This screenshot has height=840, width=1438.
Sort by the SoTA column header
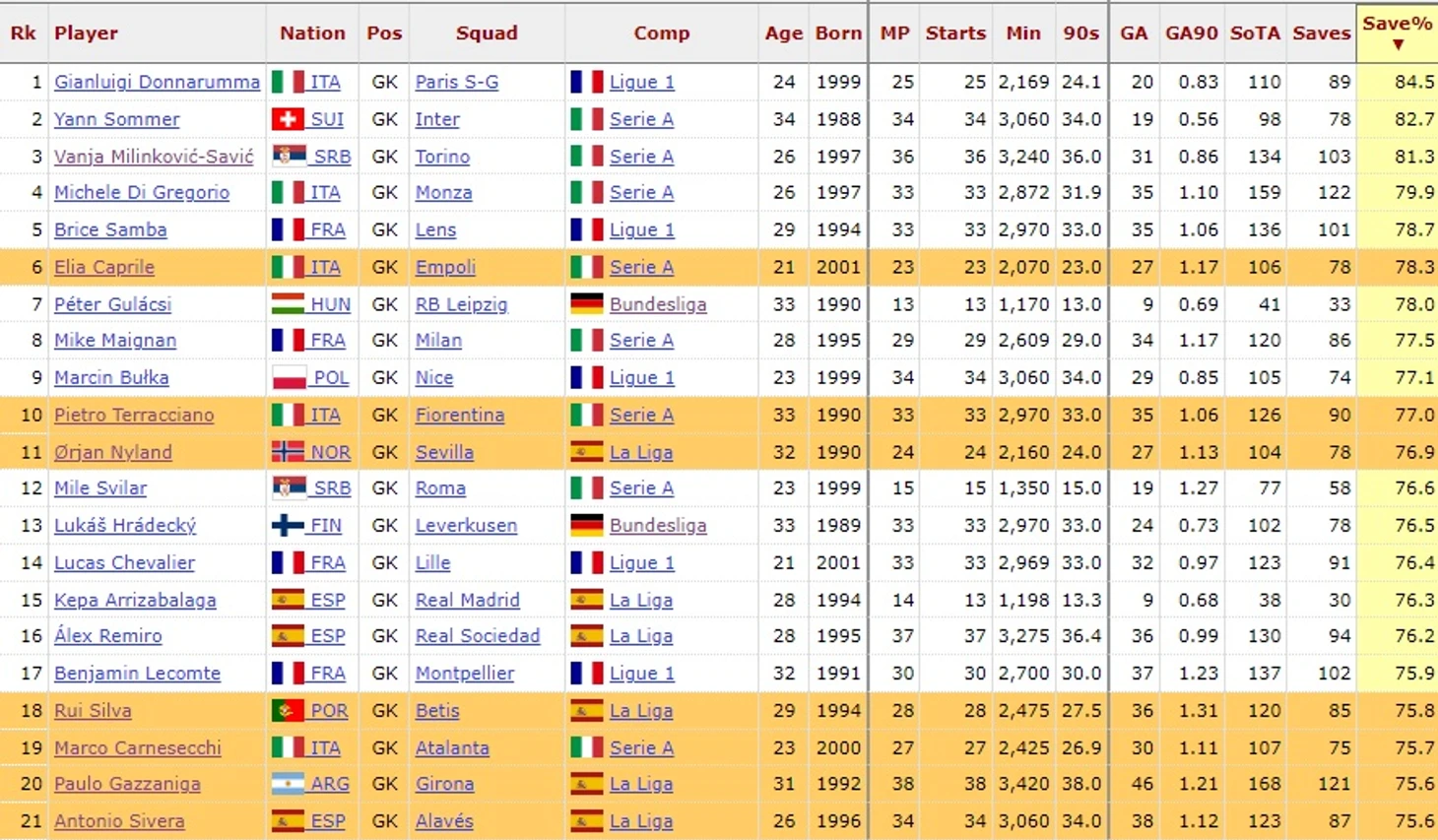[x=1256, y=33]
